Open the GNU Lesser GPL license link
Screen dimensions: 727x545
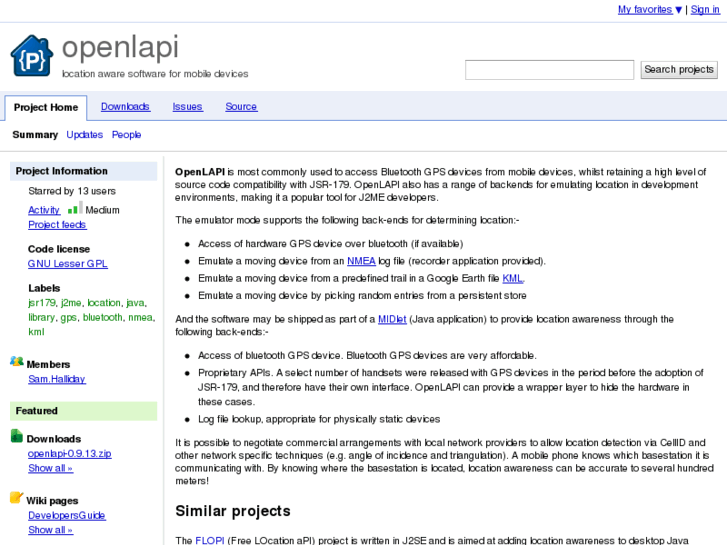pyautogui.click(x=68, y=263)
